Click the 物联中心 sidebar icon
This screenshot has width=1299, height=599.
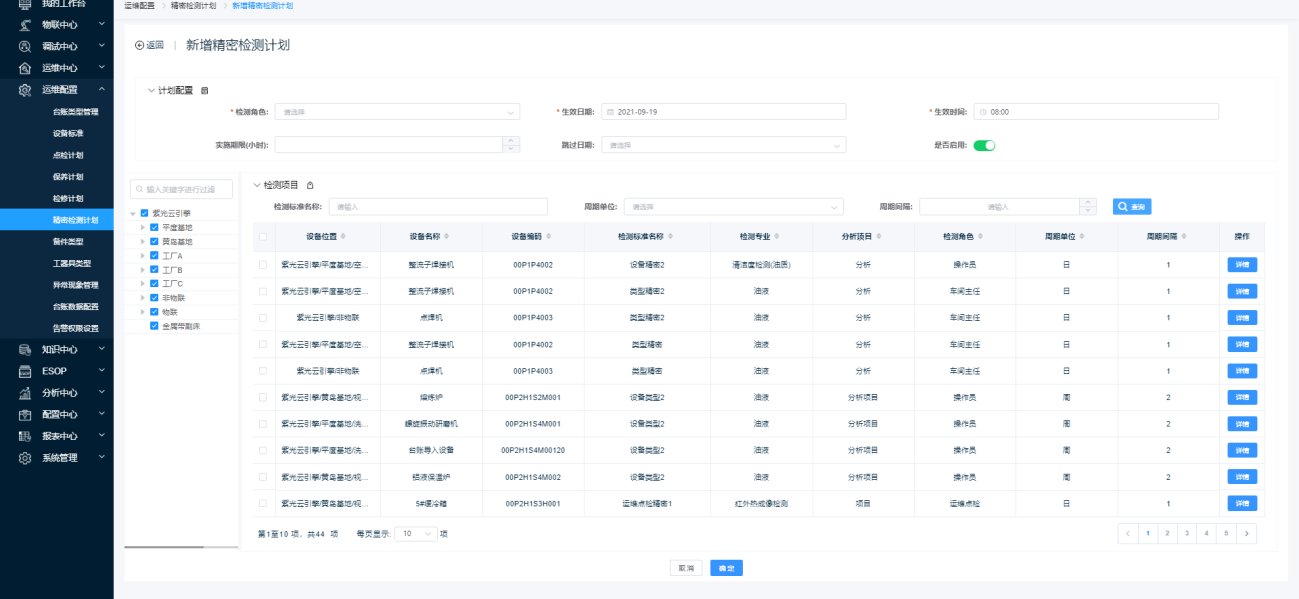25,24
